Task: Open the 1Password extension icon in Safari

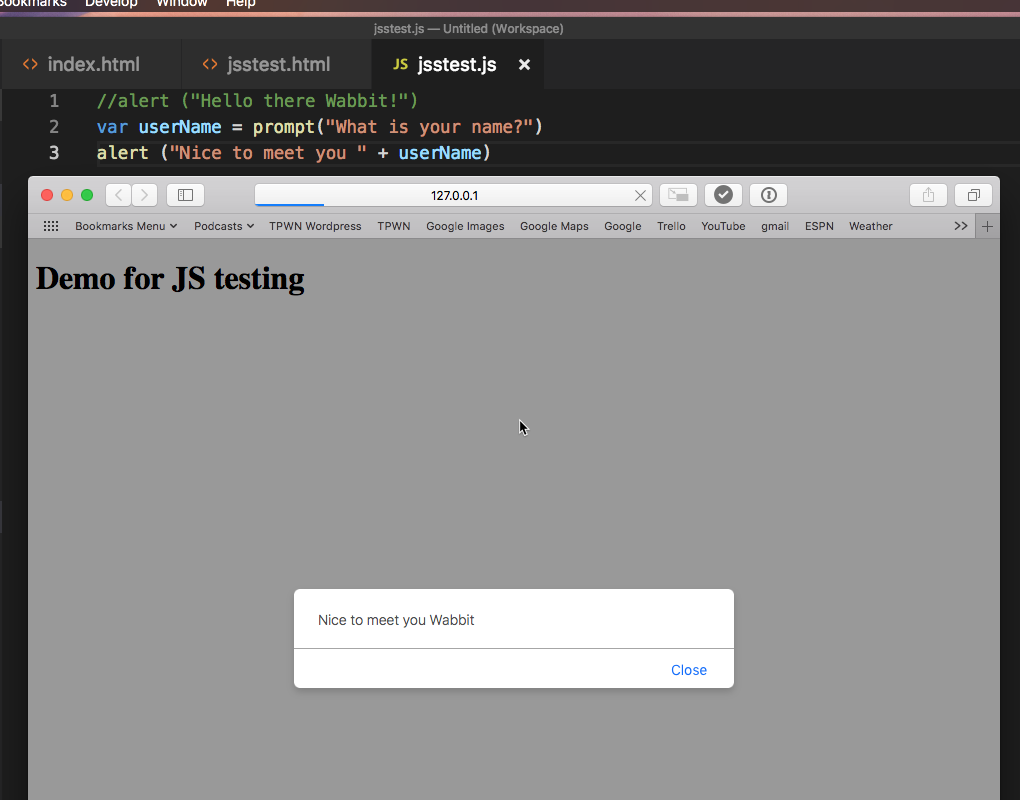Action: [768, 195]
